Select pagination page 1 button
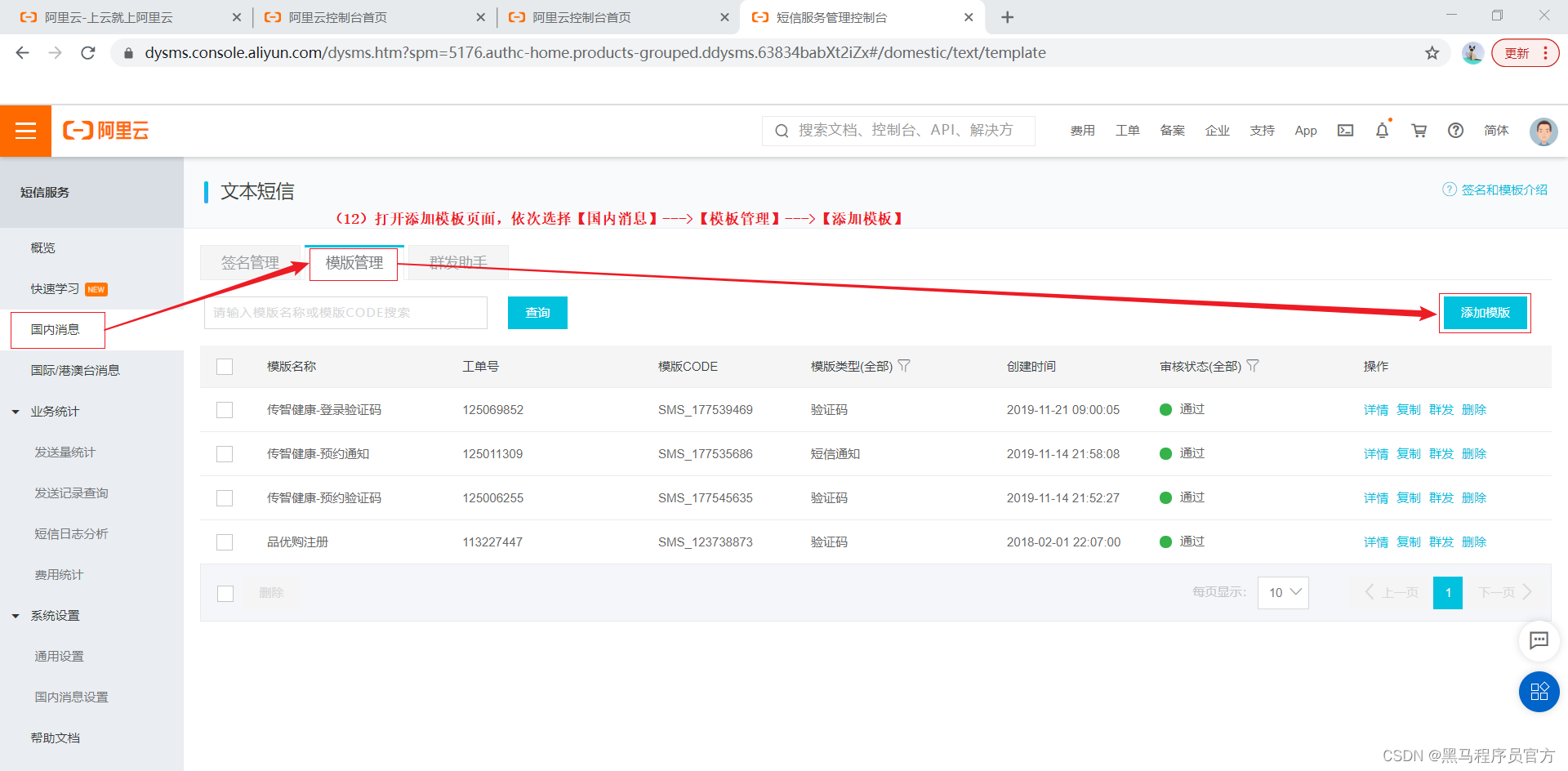Viewport: 1568px width, 771px height. [1448, 593]
